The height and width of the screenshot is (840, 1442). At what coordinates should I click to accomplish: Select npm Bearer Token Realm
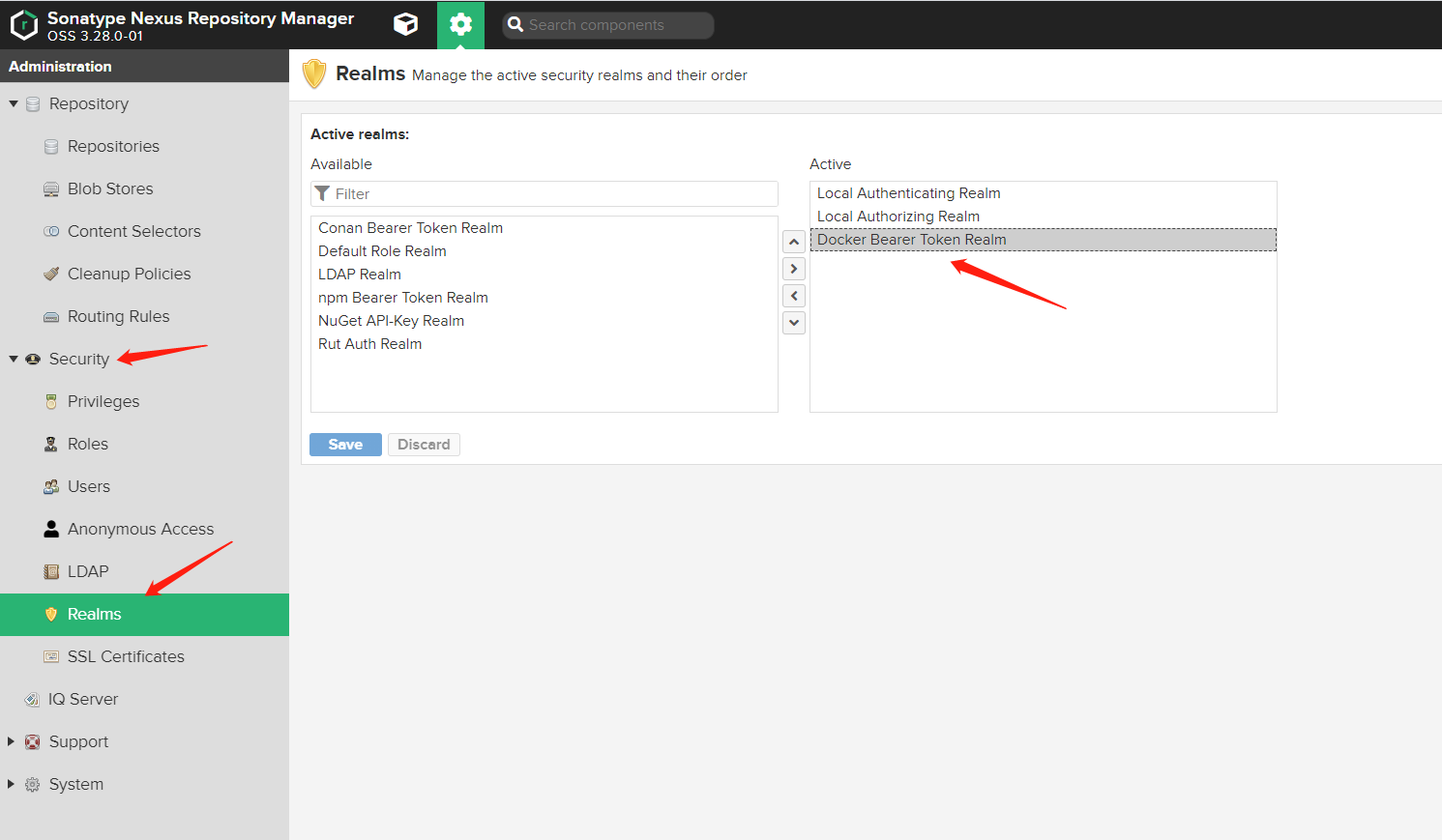point(544,298)
